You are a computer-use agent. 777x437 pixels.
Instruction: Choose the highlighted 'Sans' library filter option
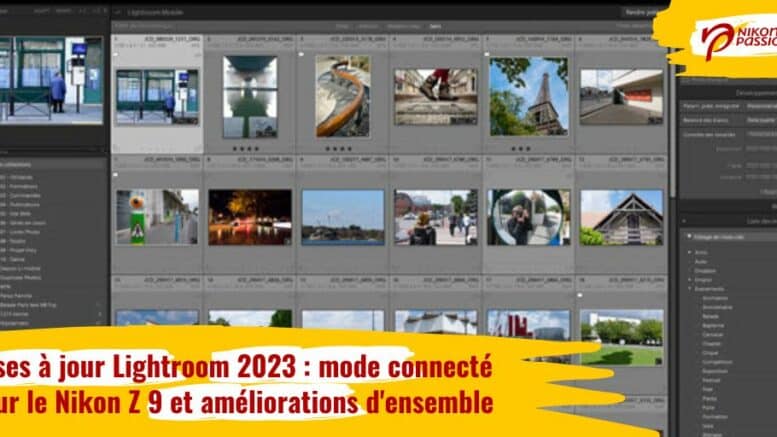435,26
